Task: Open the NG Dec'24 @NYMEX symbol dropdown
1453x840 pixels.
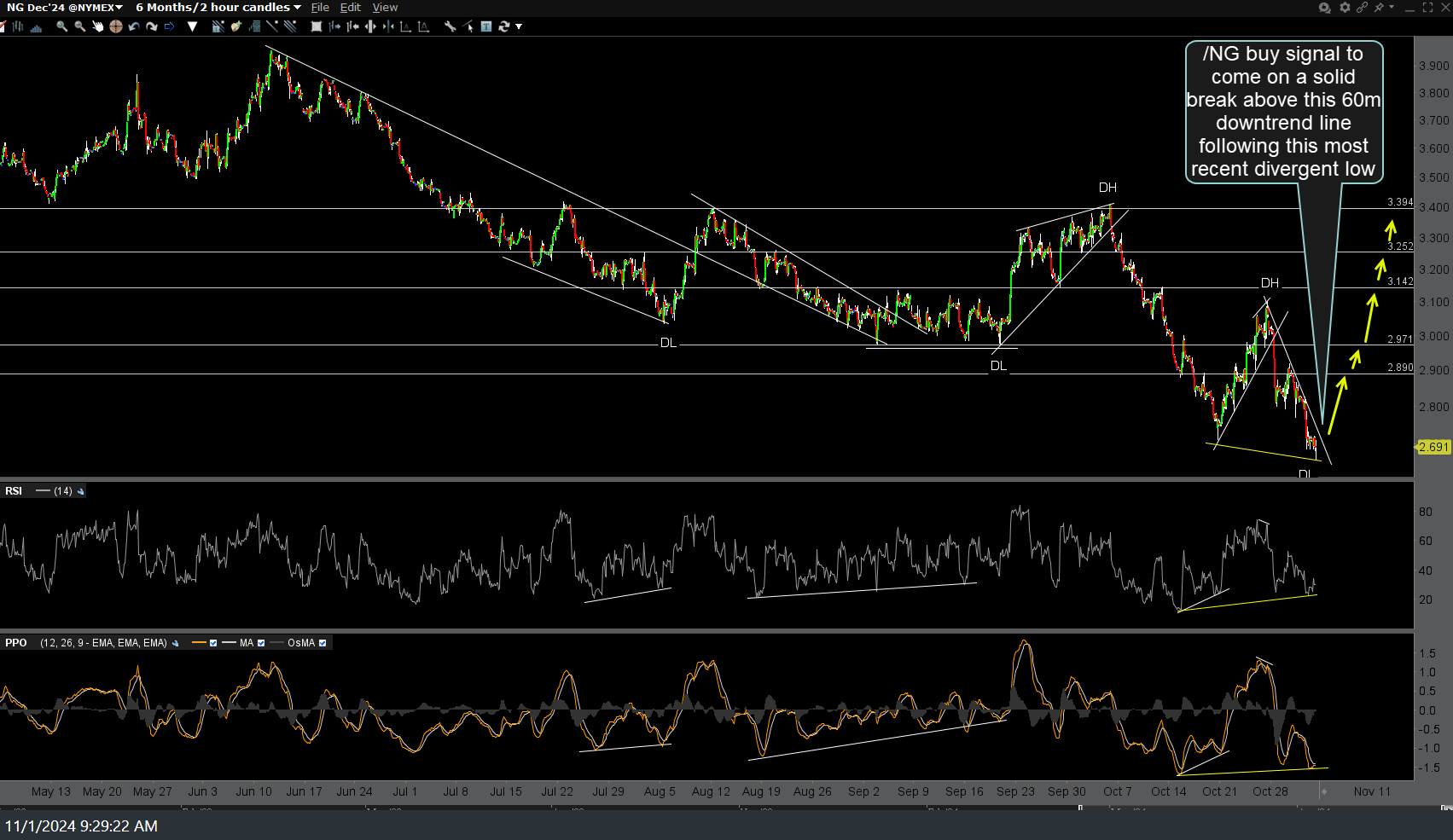Action: click(64, 8)
